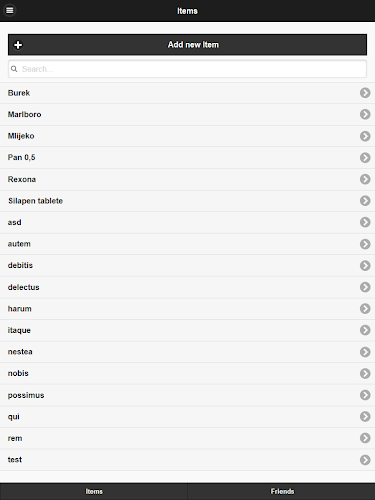The image size is (375, 500).
Task: Click the arrow icon next to Burek
Action: point(365,93)
